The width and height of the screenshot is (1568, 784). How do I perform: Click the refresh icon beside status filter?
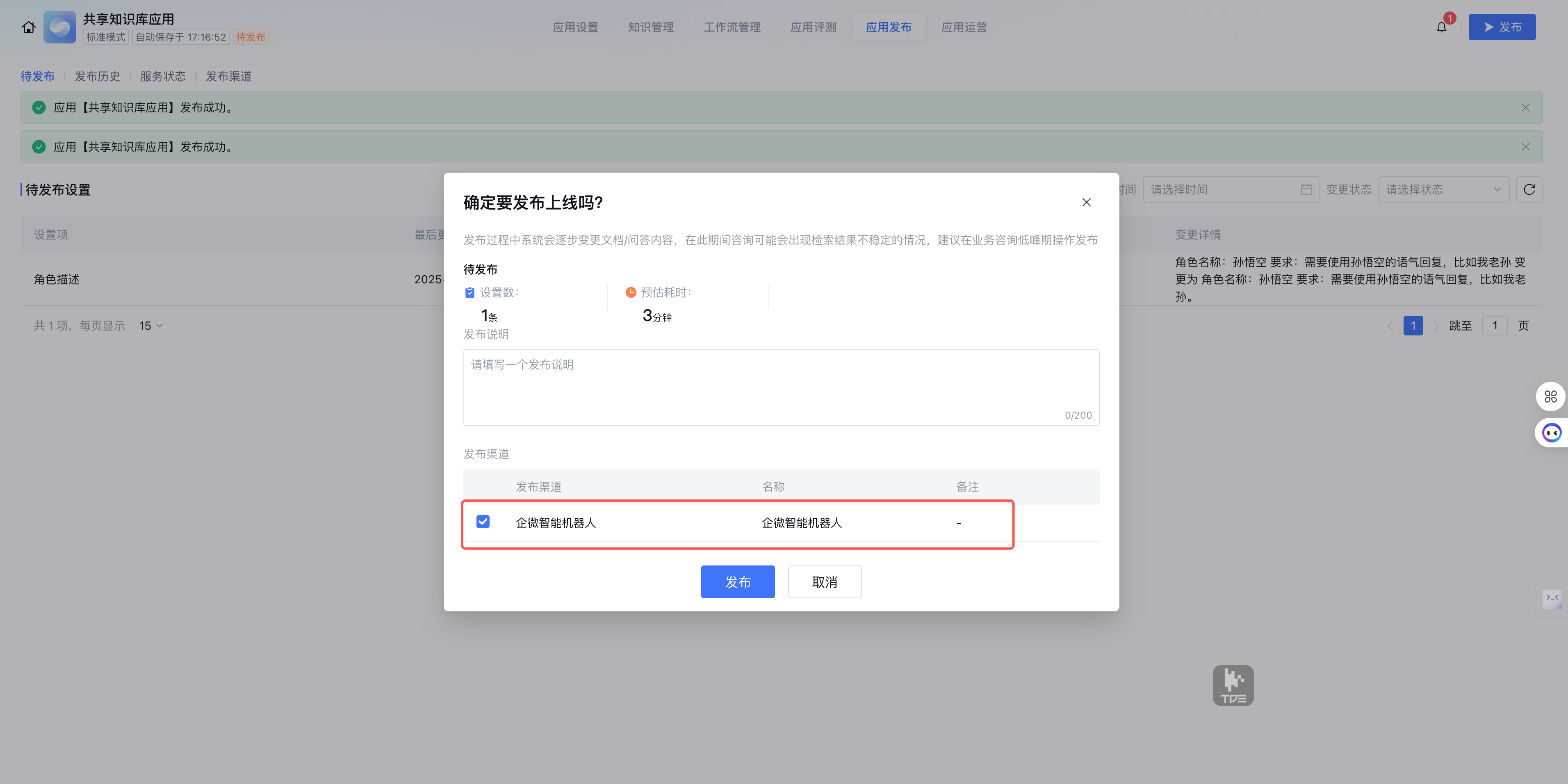coord(1529,190)
